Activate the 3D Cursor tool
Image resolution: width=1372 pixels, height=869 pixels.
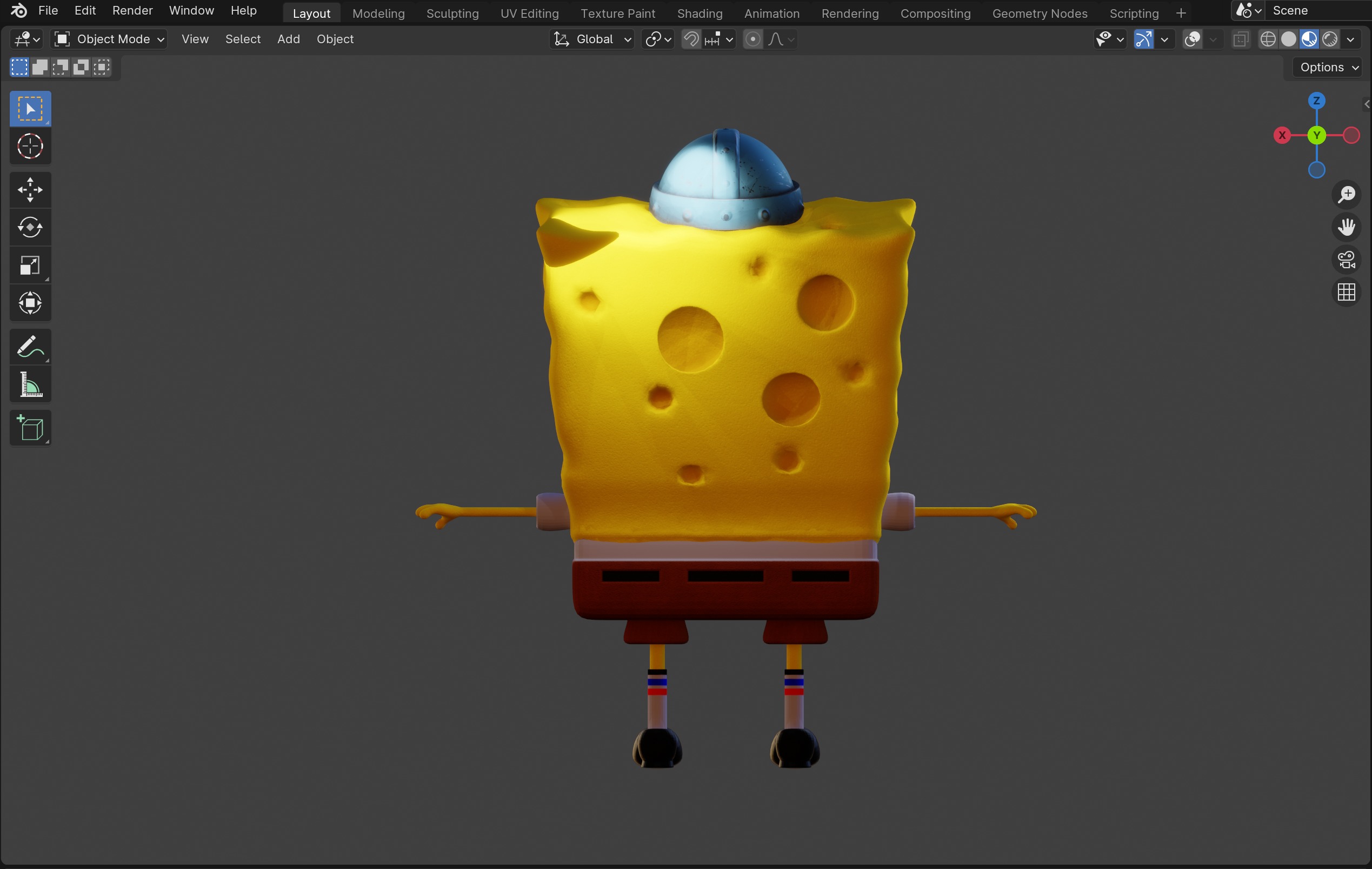[30, 147]
